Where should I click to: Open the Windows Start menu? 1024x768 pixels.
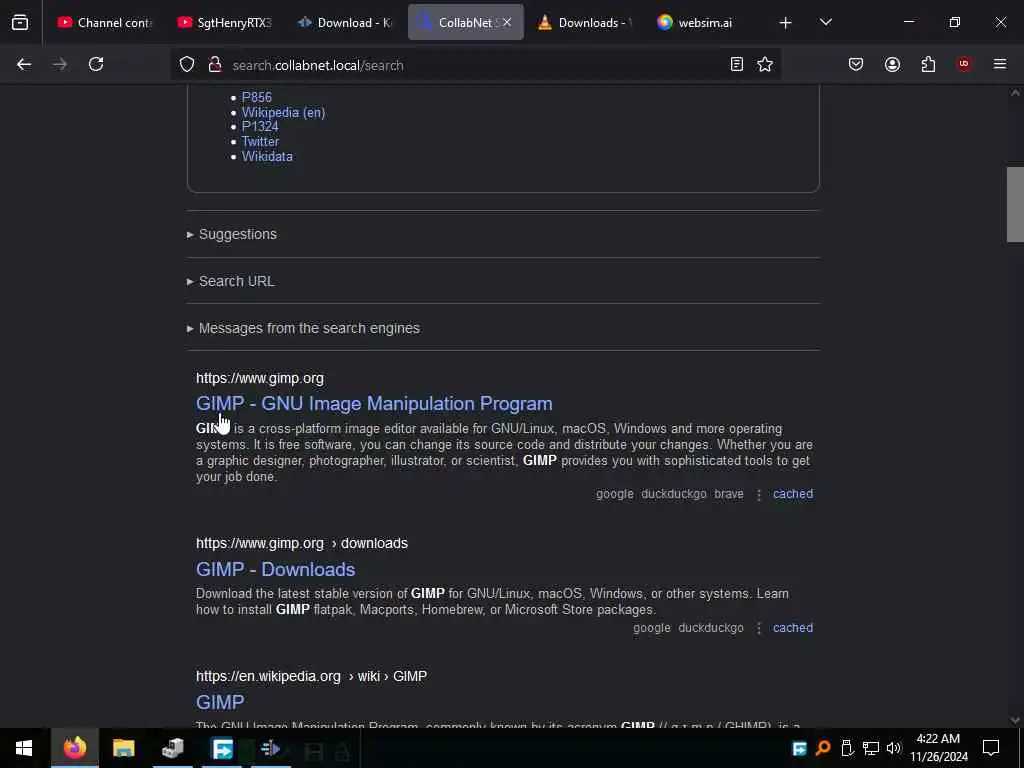[x=24, y=748]
